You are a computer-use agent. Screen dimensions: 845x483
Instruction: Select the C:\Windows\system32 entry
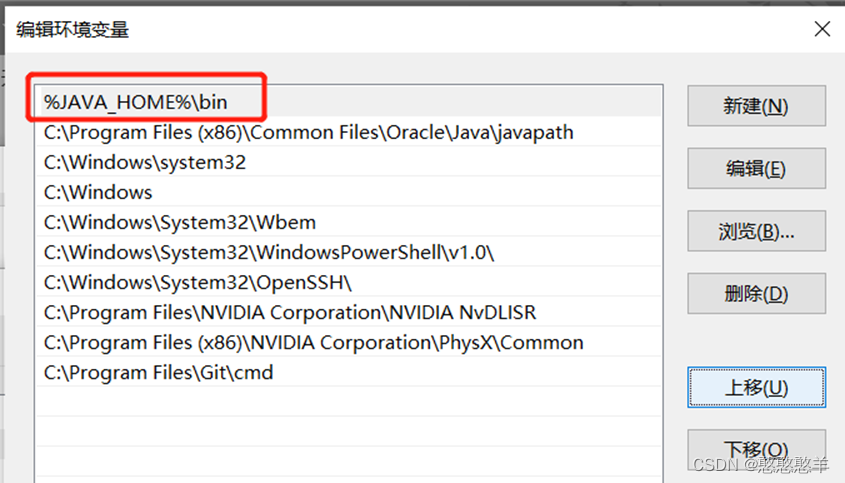[x=348, y=162]
